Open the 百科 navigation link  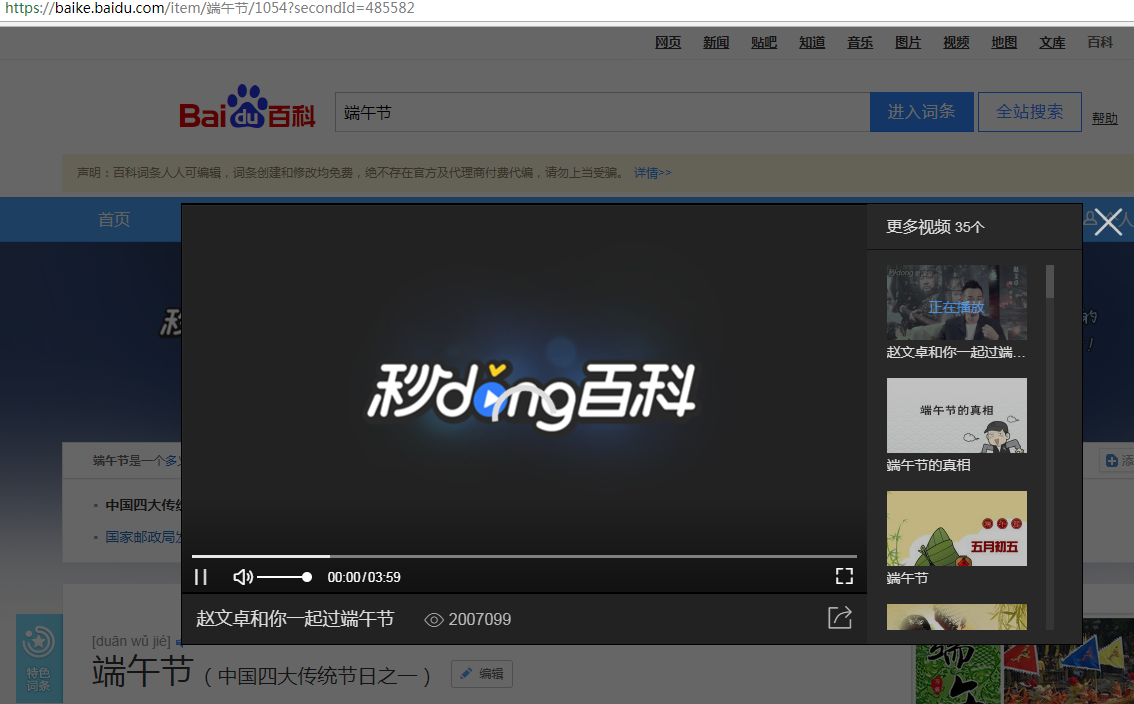pos(1100,43)
